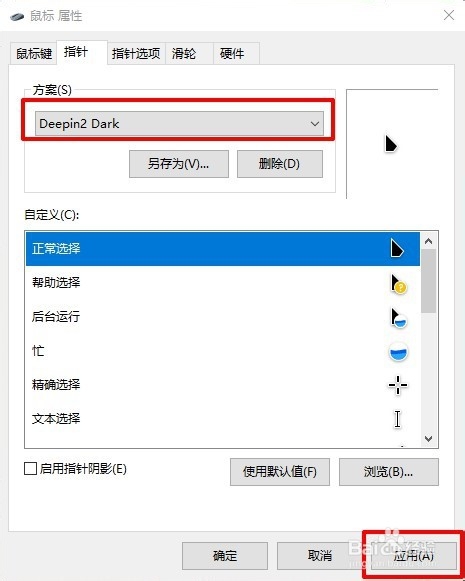This screenshot has width=465, height=581.
Task: Click the 另存为(V)... button
Action: pos(179,164)
